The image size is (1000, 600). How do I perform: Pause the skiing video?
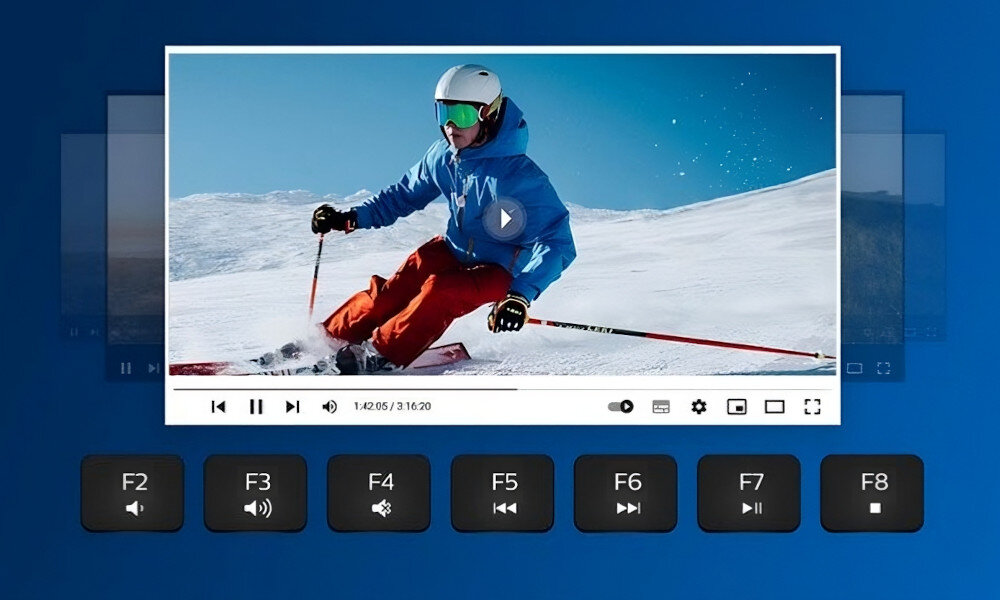(x=256, y=407)
